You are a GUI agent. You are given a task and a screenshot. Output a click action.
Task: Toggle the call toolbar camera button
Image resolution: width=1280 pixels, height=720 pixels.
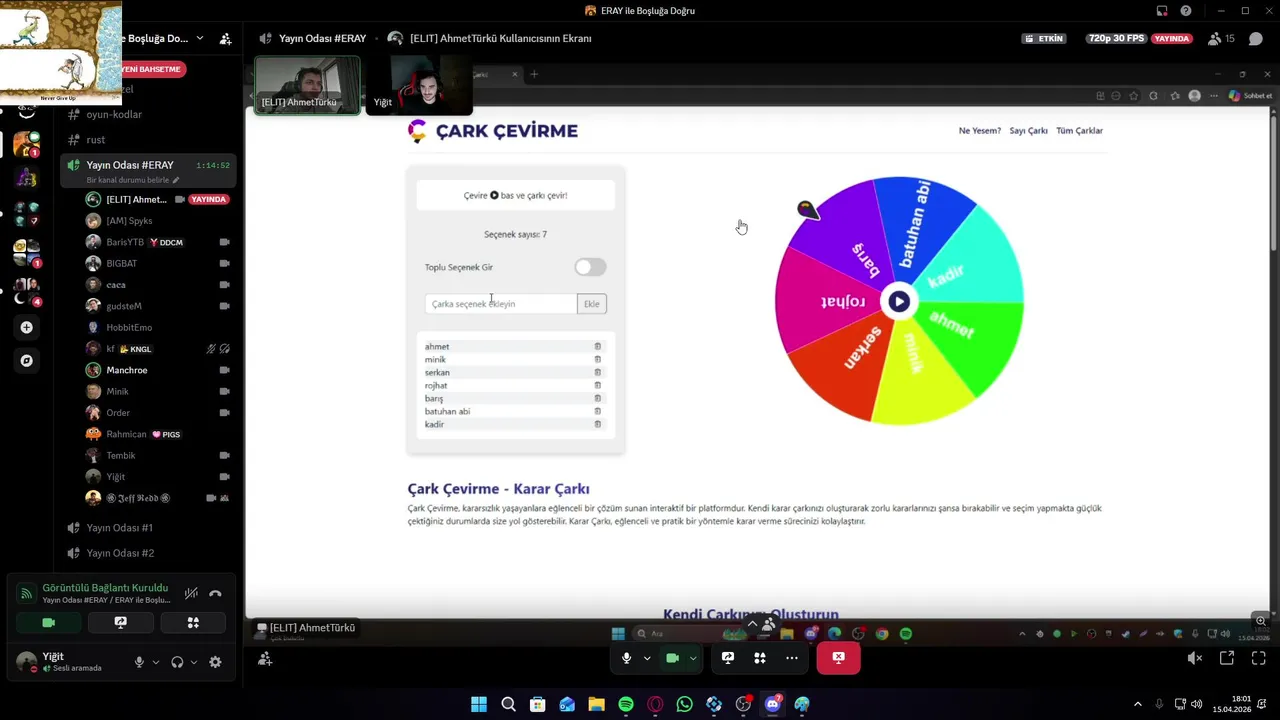673,658
